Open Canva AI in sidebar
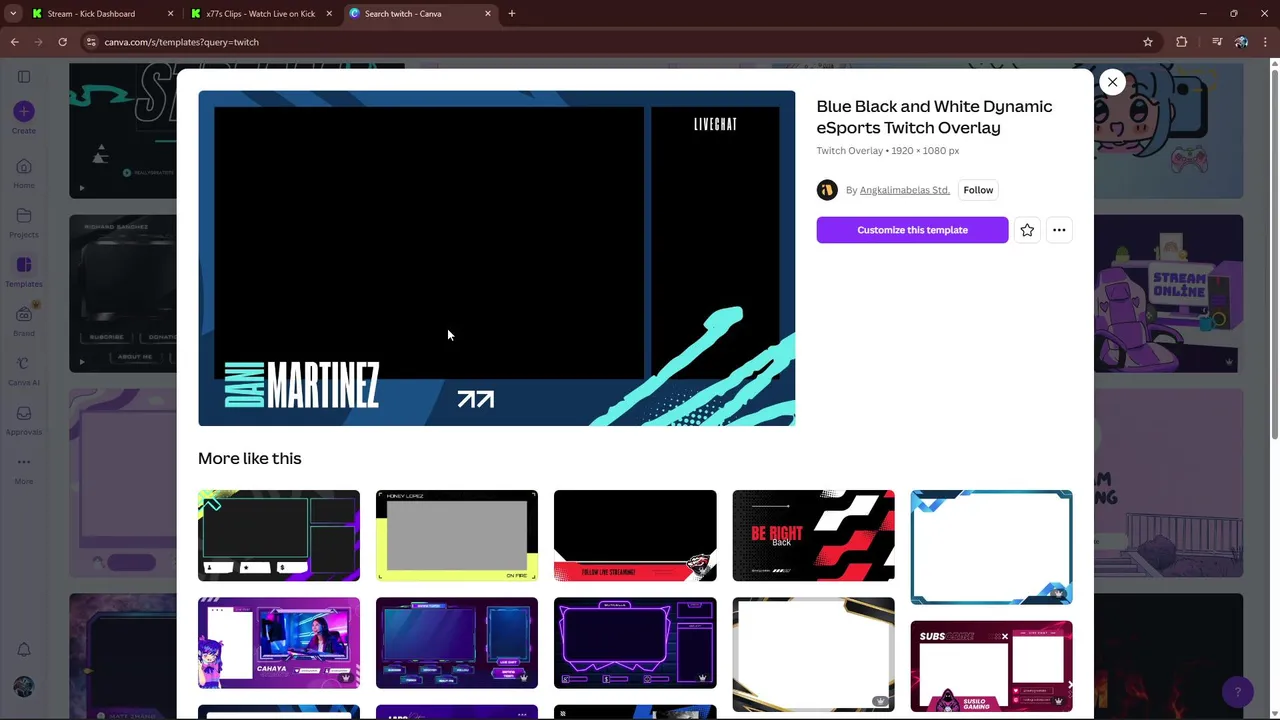Viewport: 1280px width, 720px height. coord(24,369)
